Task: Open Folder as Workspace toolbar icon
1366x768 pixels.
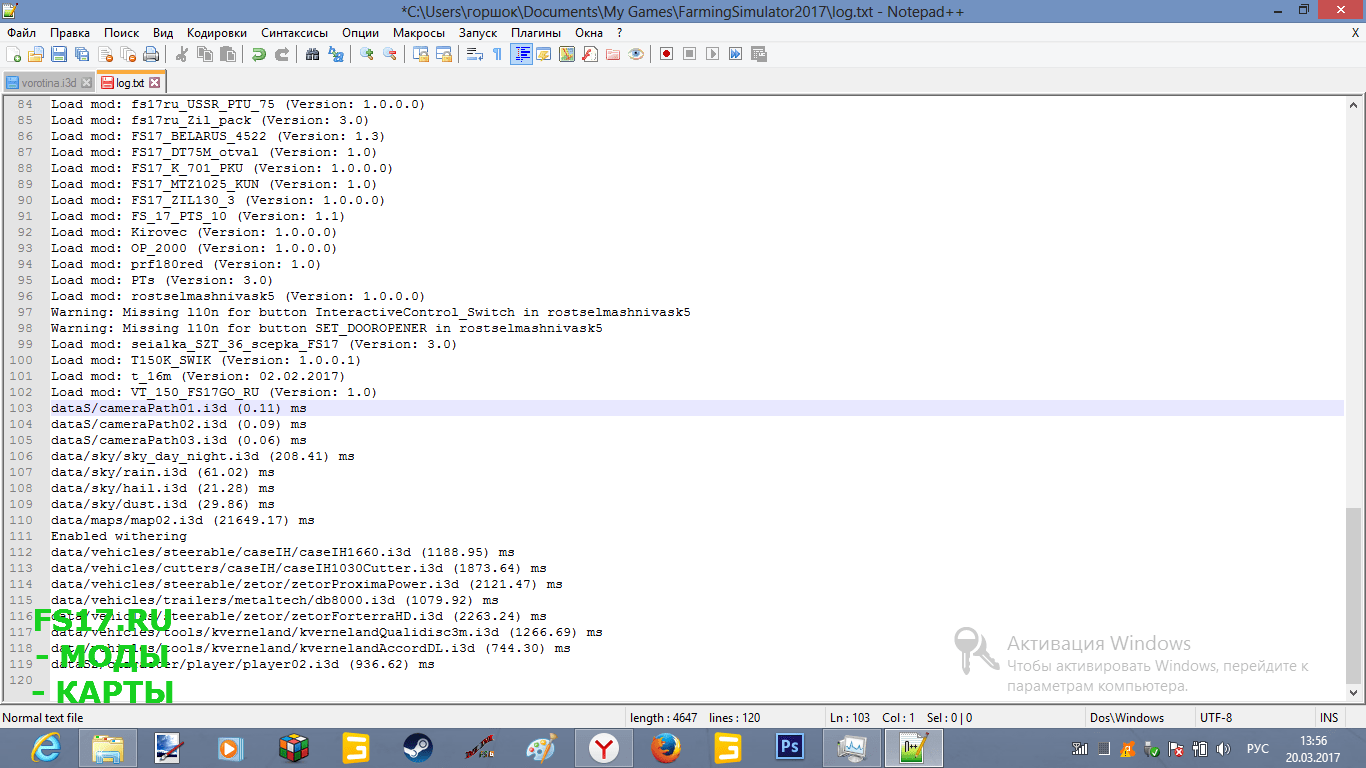Action: [613, 54]
